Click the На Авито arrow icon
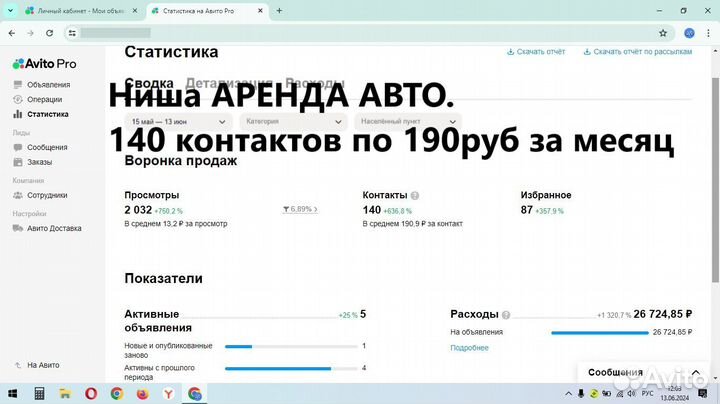 click(18, 365)
